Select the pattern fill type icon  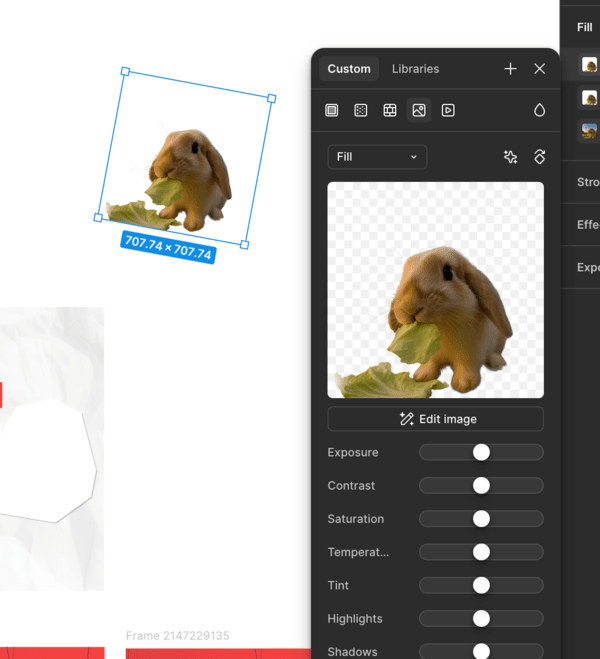[390, 110]
